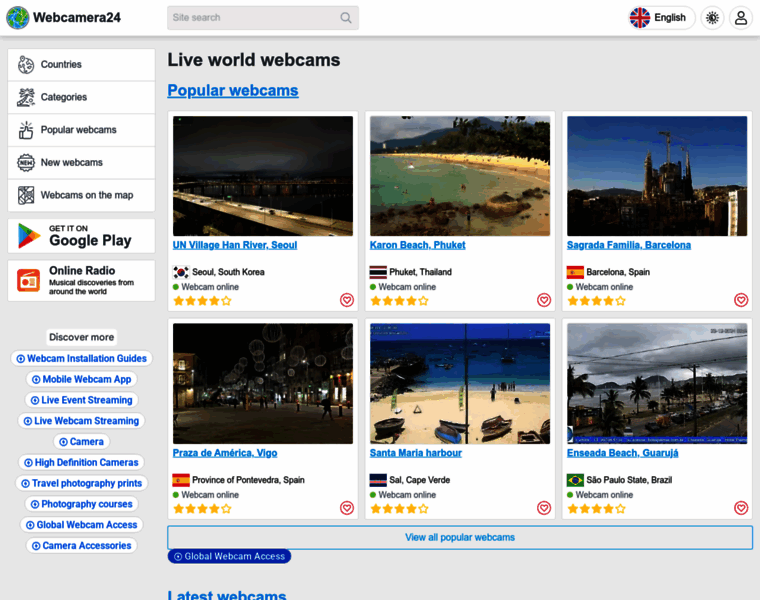Select New webcams sidebar item

point(81,162)
